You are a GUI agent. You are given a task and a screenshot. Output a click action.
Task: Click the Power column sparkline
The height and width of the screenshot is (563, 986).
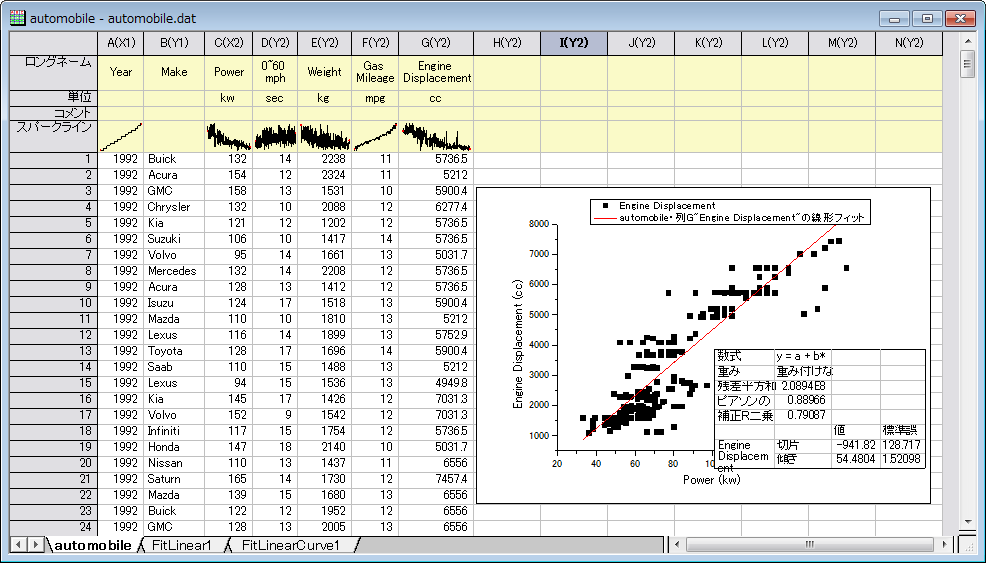[x=229, y=136]
